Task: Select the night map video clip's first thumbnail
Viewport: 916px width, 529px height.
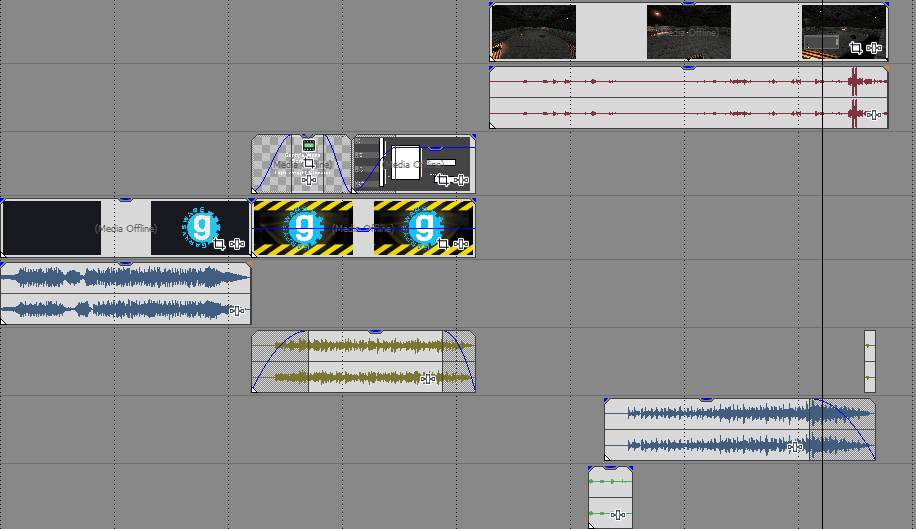Action: pos(534,32)
